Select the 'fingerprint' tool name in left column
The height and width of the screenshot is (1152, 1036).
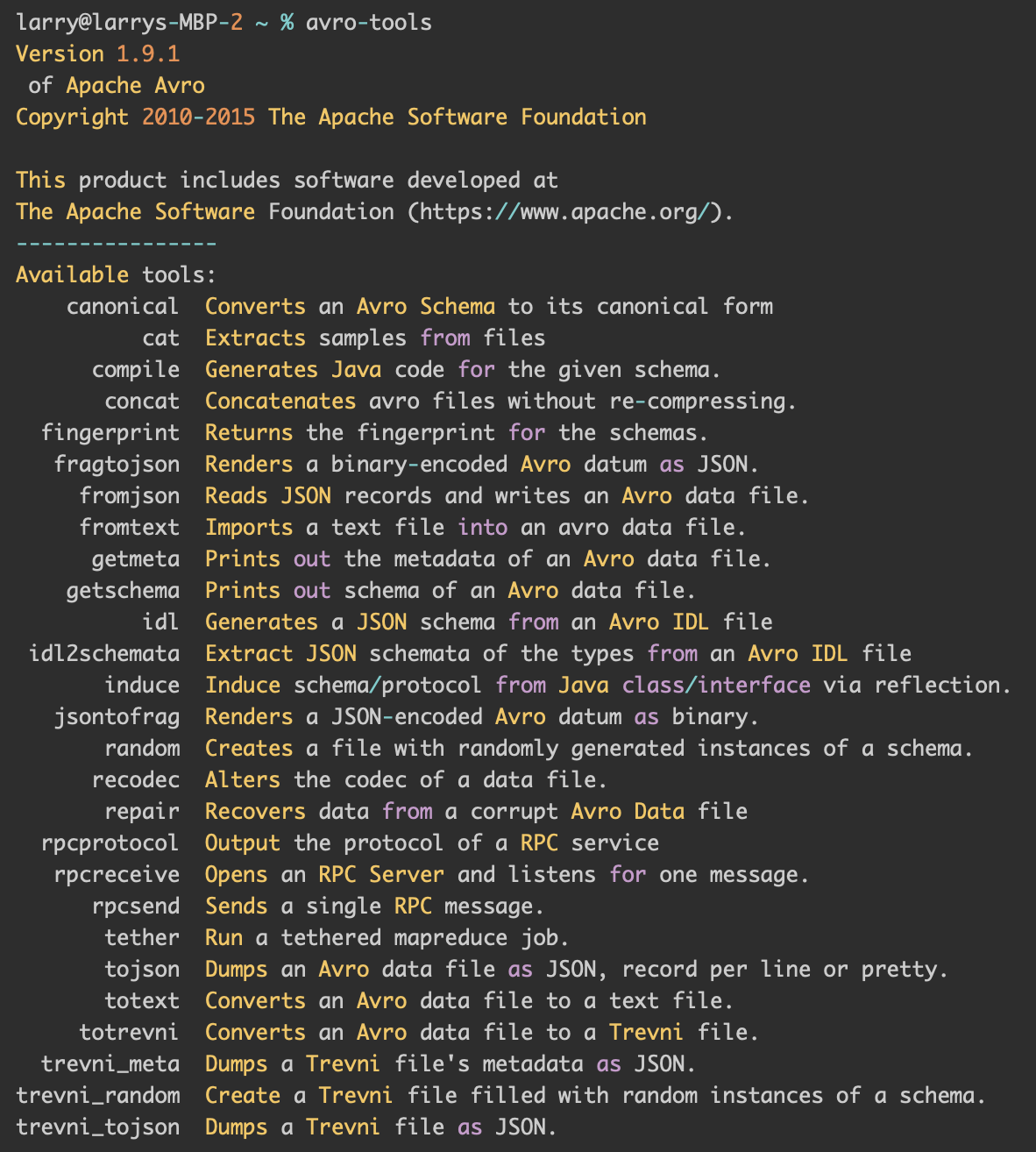tap(110, 432)
